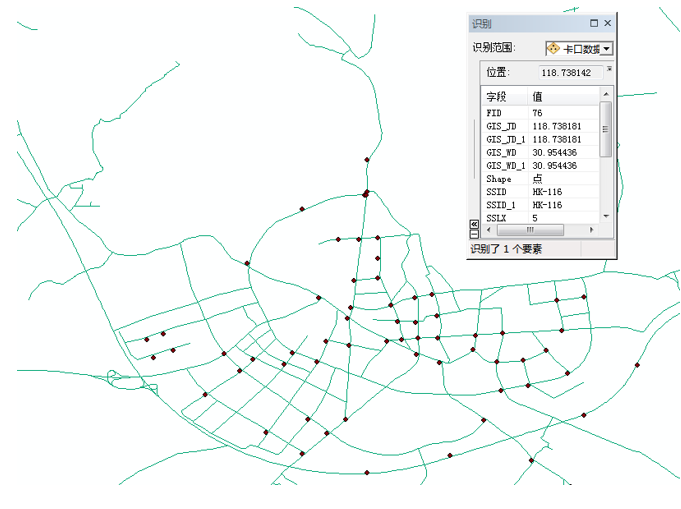Maximize the 识别 window
Image resolution: width=681 pixels, height=509 pixels.
point(594,23)
